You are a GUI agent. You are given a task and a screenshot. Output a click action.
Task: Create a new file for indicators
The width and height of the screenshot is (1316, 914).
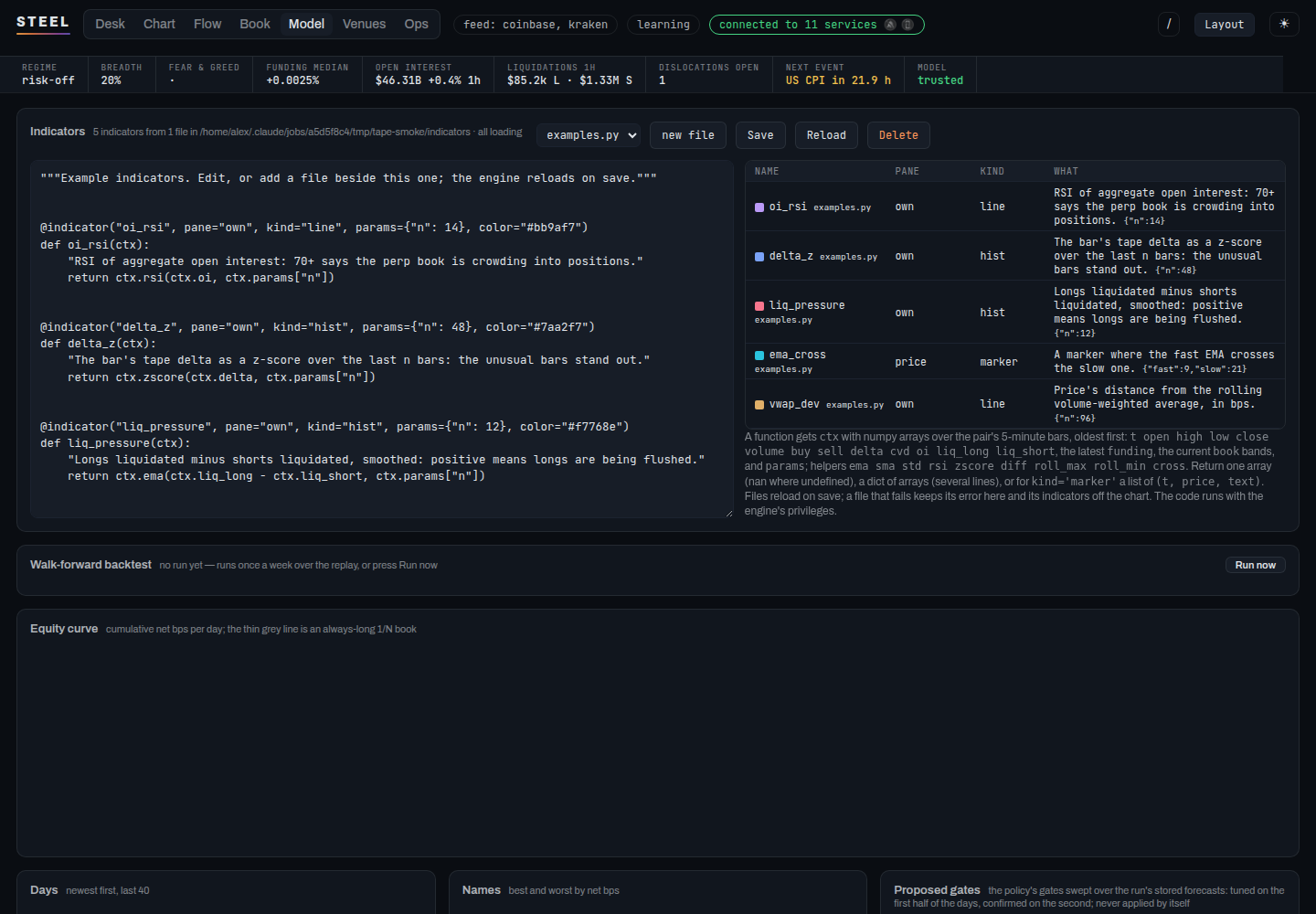click(x=688, y=135)
